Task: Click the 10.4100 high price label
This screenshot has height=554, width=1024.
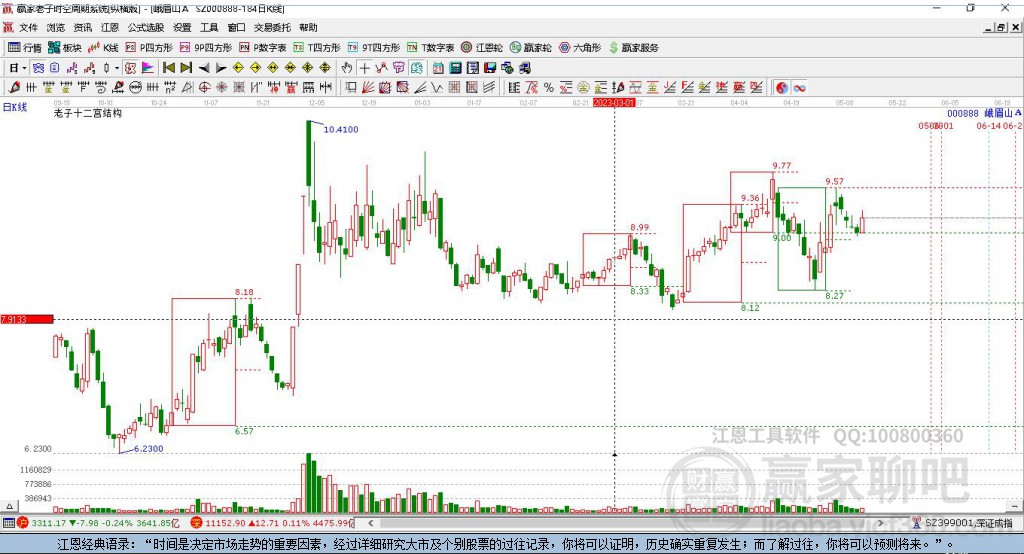Action: [341, 129]
